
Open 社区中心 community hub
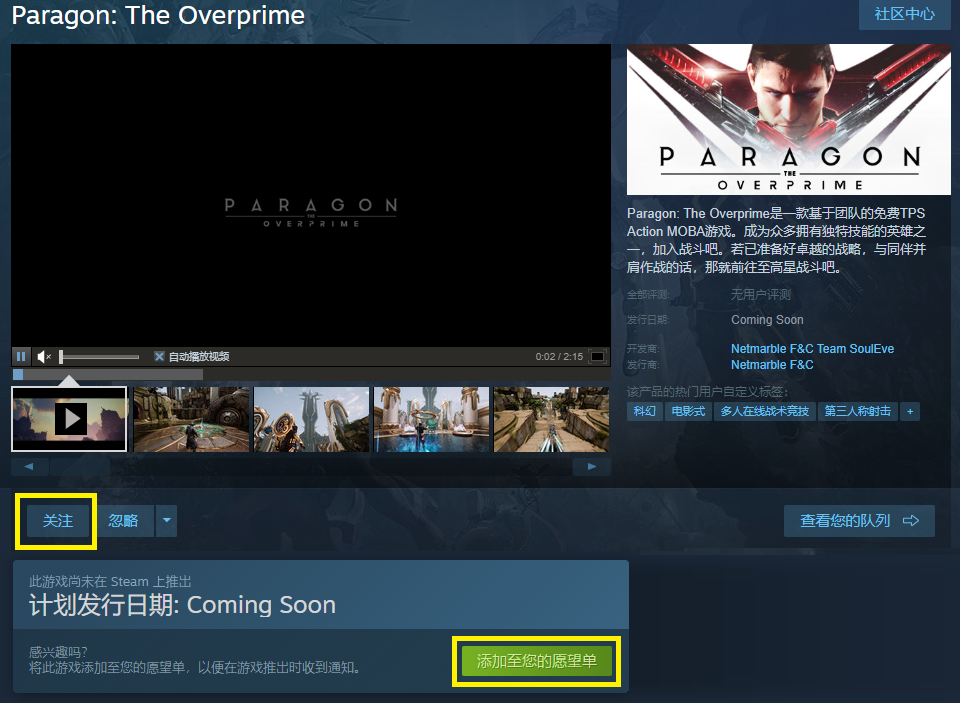[904, 14]
